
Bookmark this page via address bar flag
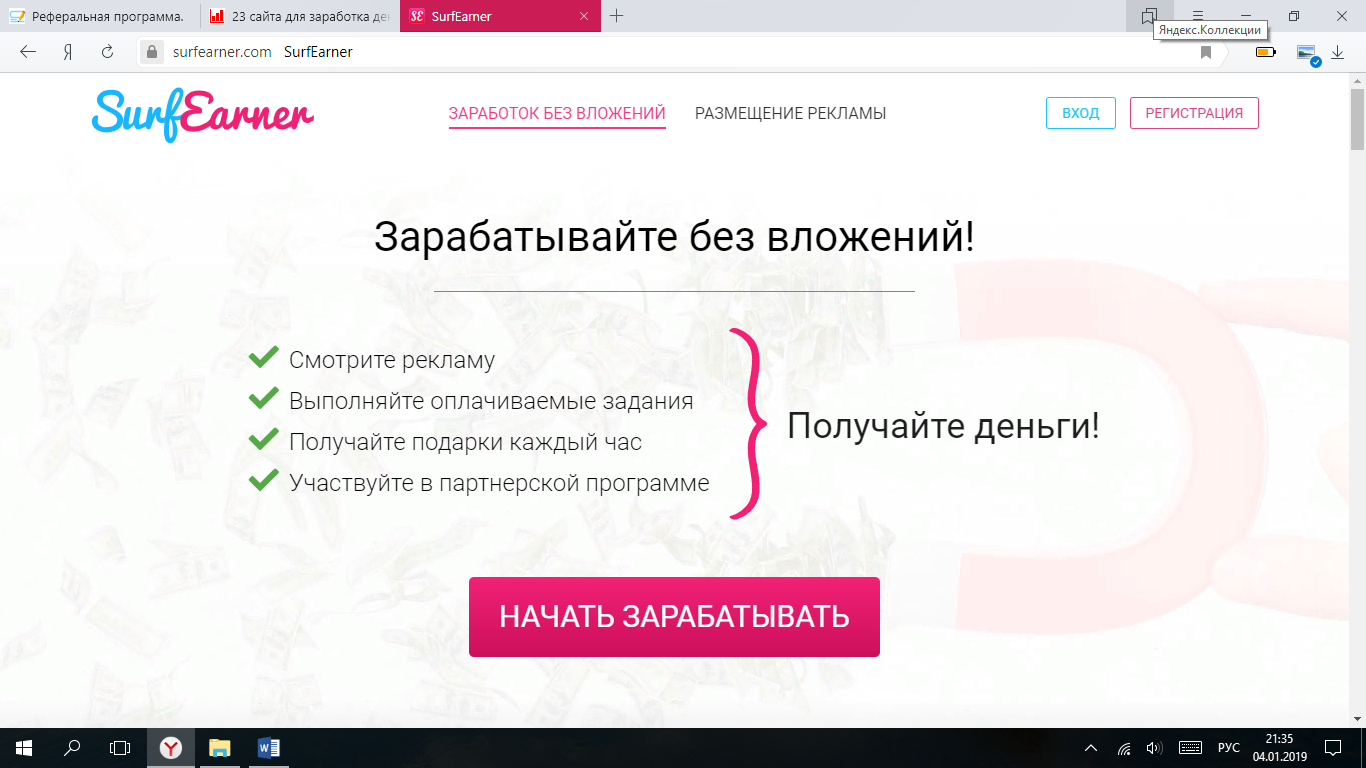click(1206, 52)
